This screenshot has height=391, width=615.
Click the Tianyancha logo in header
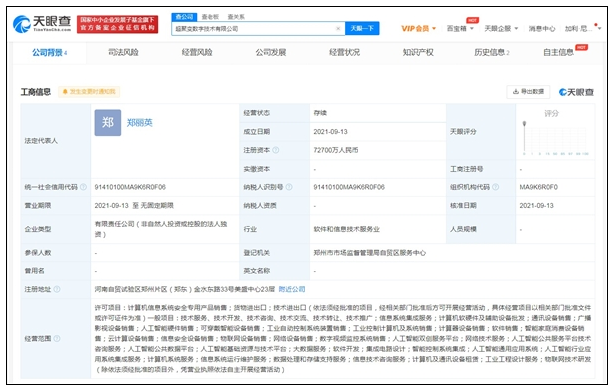[x=42, y=24]
